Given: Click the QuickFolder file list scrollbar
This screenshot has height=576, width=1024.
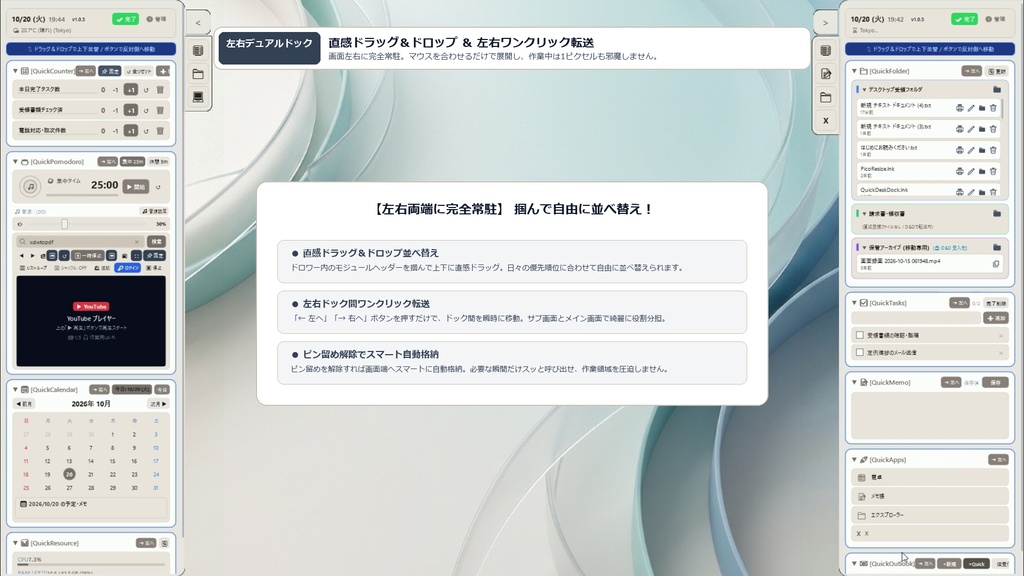Looking at the screenshot, I should tap(1002, 108).
